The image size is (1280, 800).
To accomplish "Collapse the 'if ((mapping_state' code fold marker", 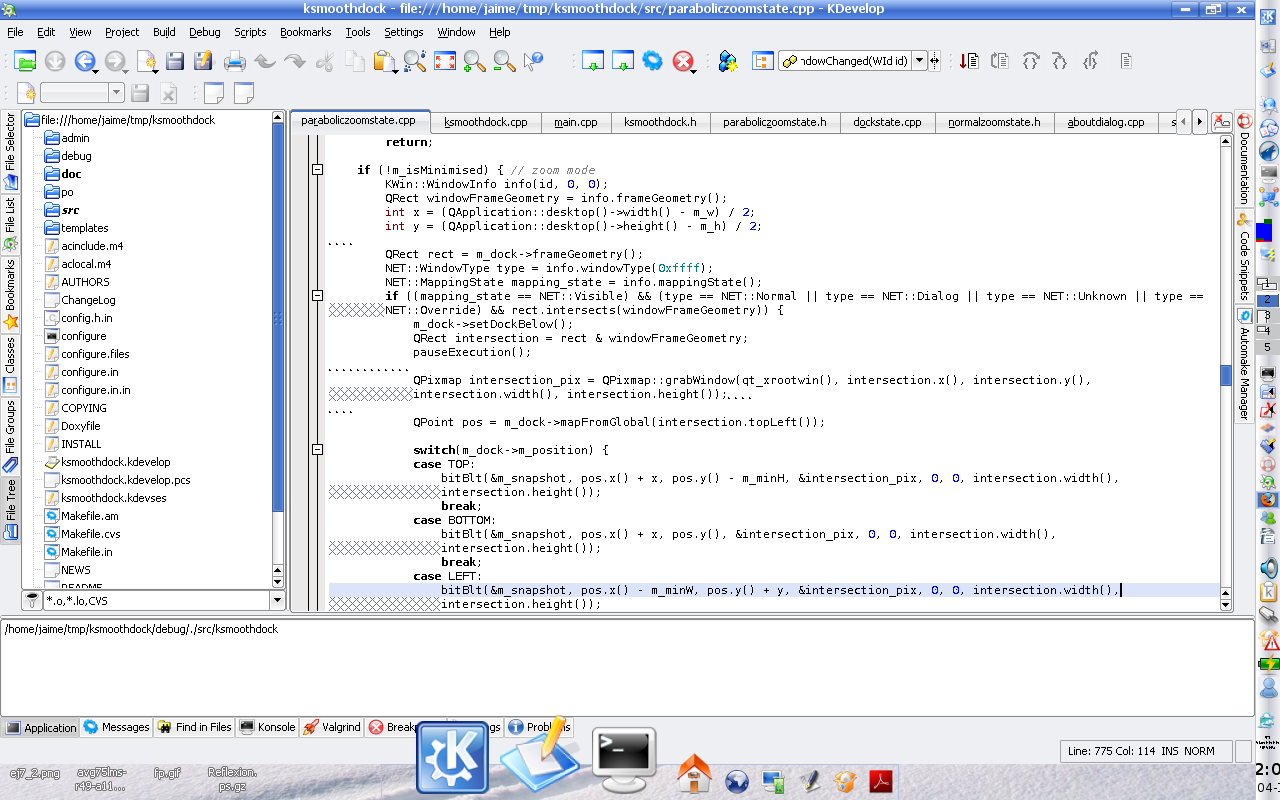I will pos(317,296).
